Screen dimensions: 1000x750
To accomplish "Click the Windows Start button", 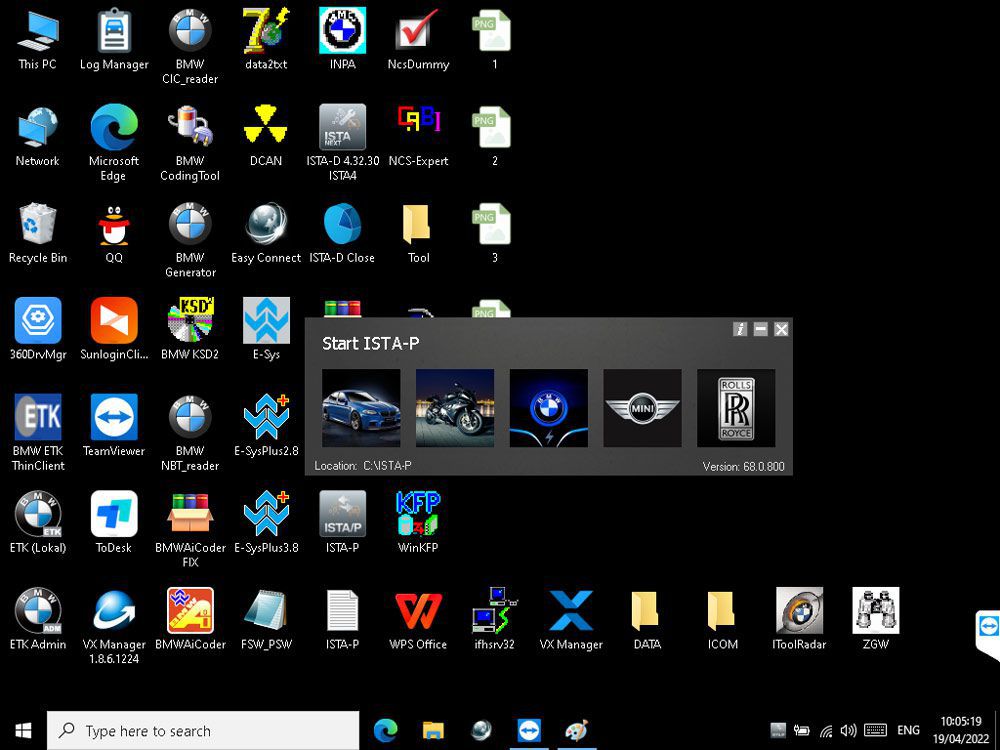I will pos(23,730).
